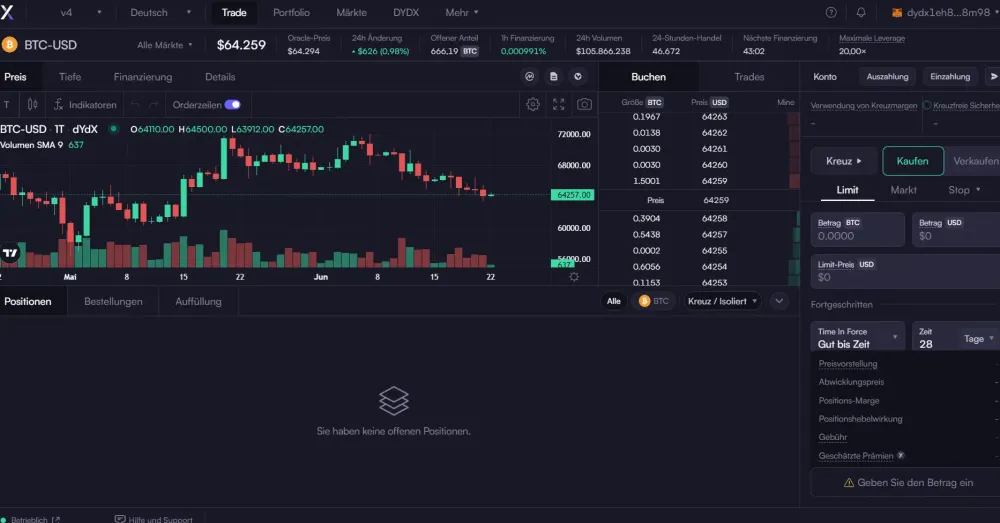1000x523 pixels.
Task: Switch order book size unit to BTC
Action: [x=654, y=102]
